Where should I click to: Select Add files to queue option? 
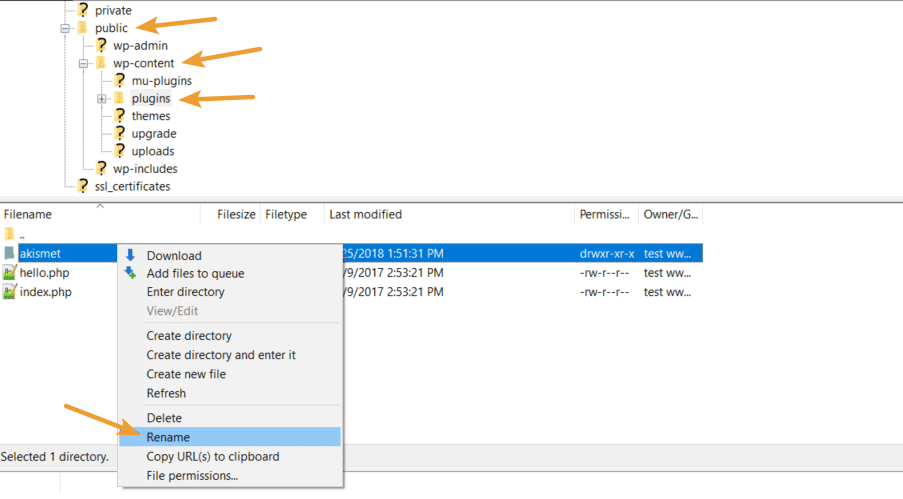195,274
